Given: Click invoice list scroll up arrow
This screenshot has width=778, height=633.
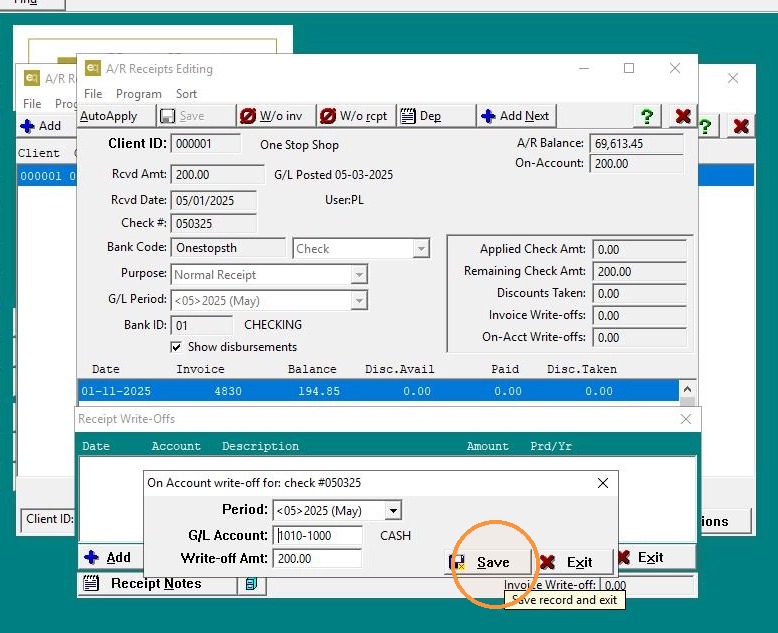Looking at the screenshot, I should pos(687,389).
